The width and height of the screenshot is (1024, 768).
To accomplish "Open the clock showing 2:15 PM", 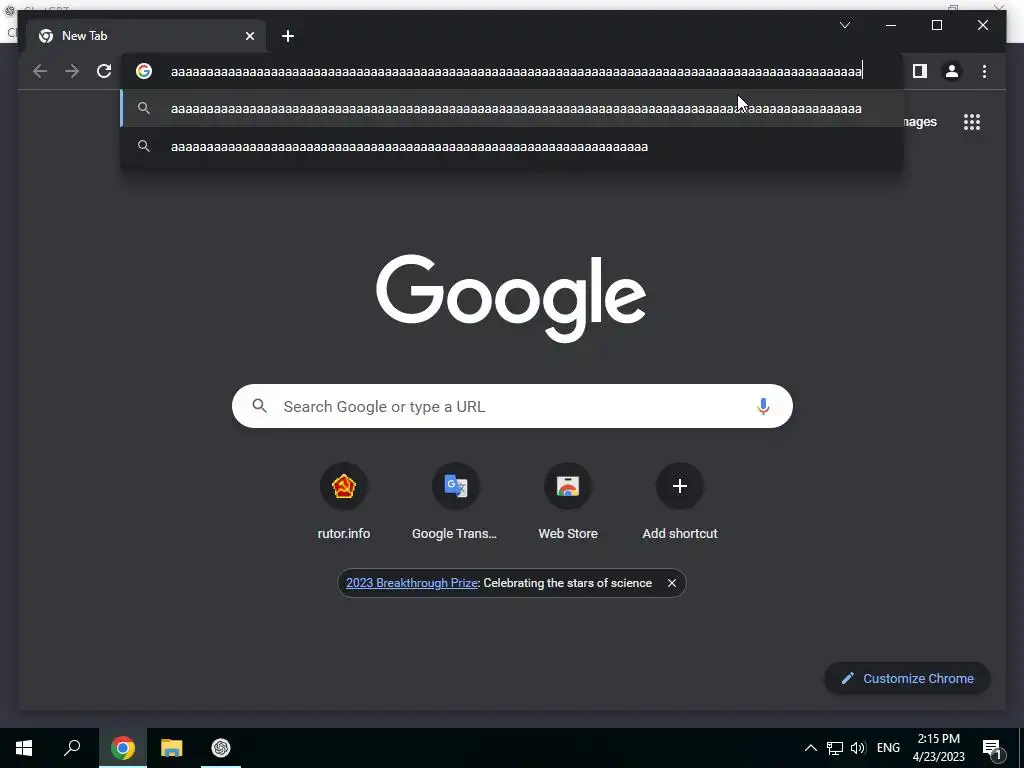I will [938, 748].
